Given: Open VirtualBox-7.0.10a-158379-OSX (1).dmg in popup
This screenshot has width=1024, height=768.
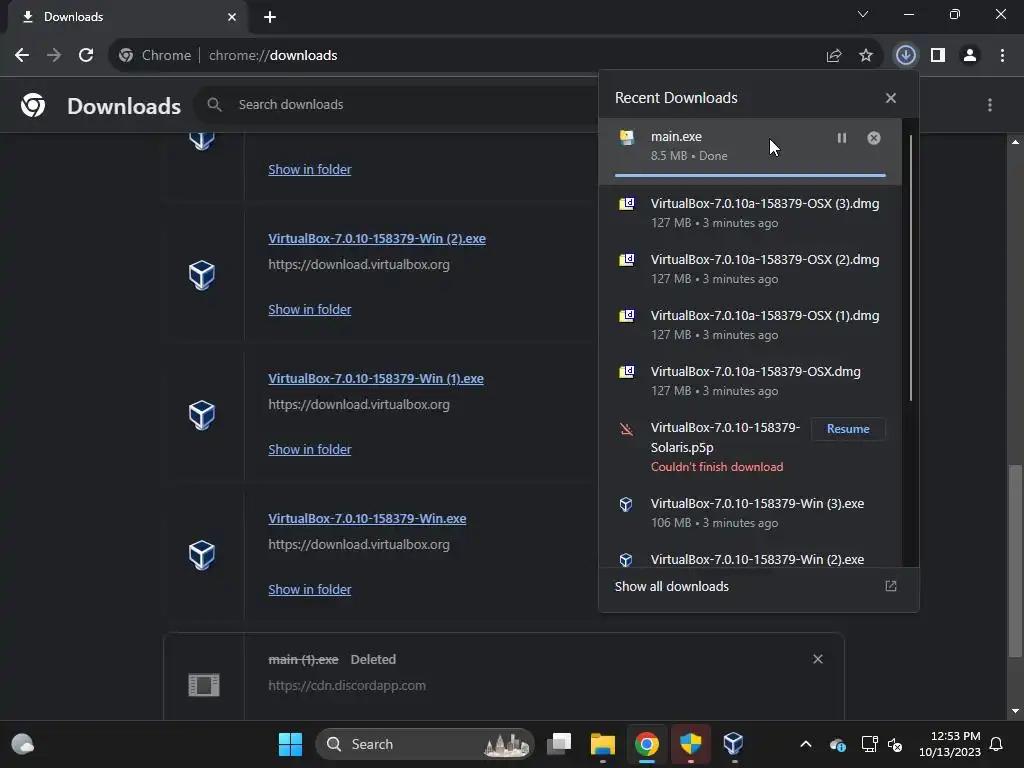Looking at the screenshot, I should [x=750, y=325].
